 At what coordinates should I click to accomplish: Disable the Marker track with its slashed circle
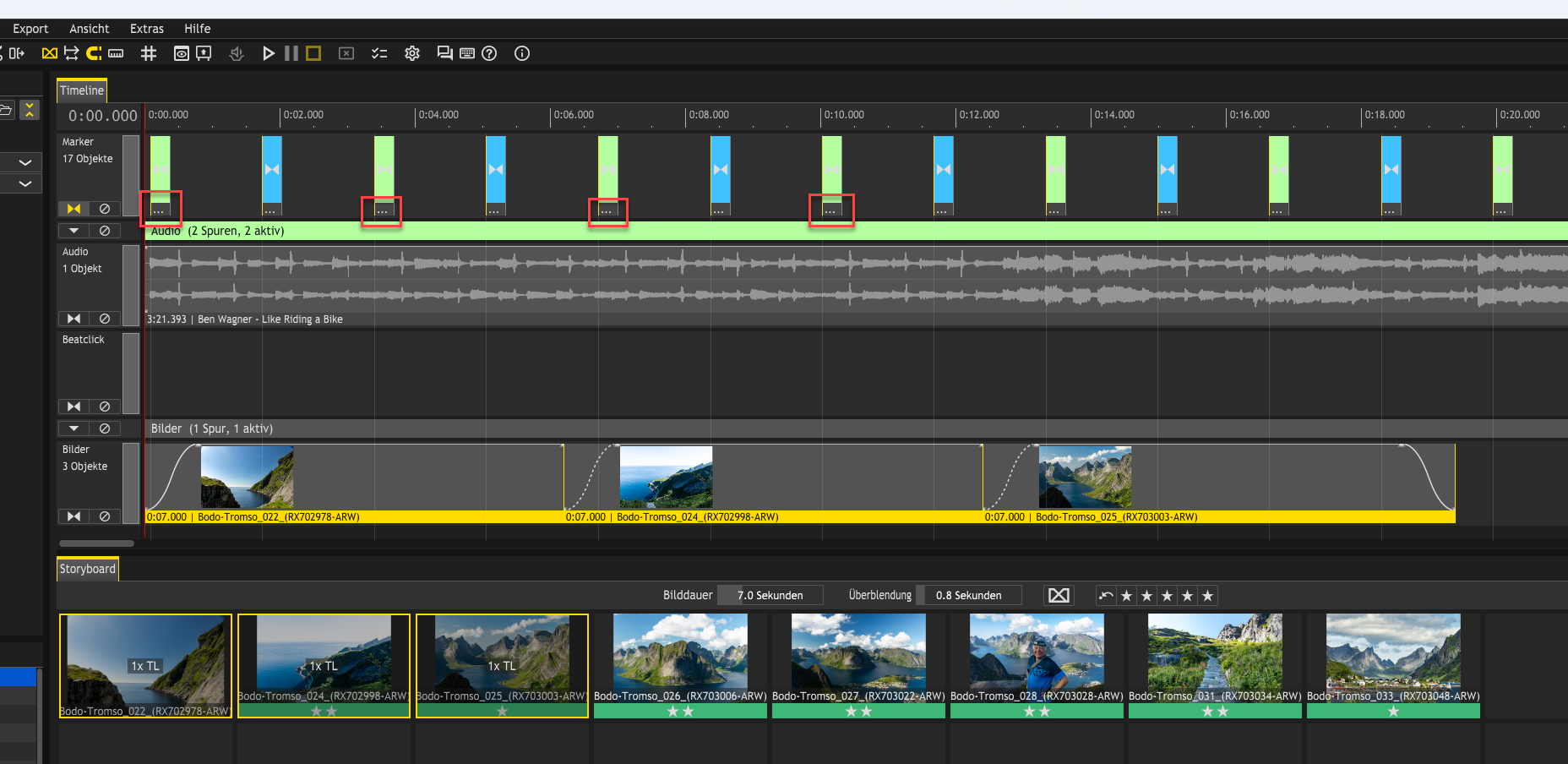(x=105, y=209)
